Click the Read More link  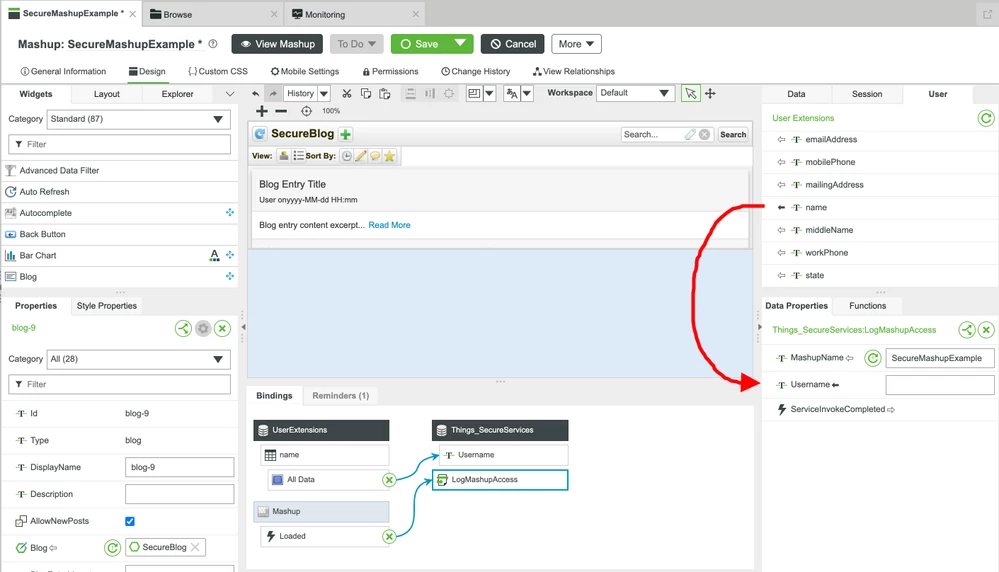[x=389, y=225]
